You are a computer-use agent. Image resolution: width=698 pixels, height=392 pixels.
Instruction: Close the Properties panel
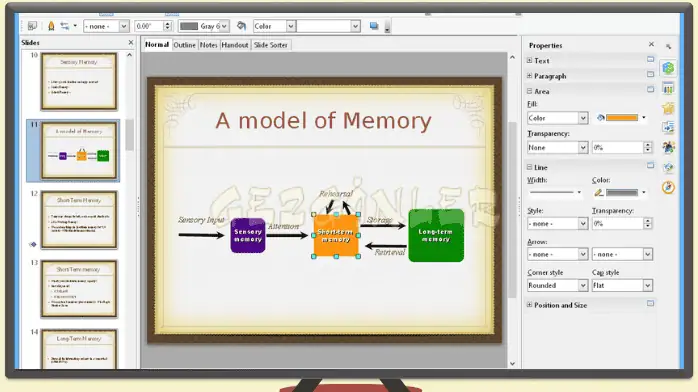point(651,44)
